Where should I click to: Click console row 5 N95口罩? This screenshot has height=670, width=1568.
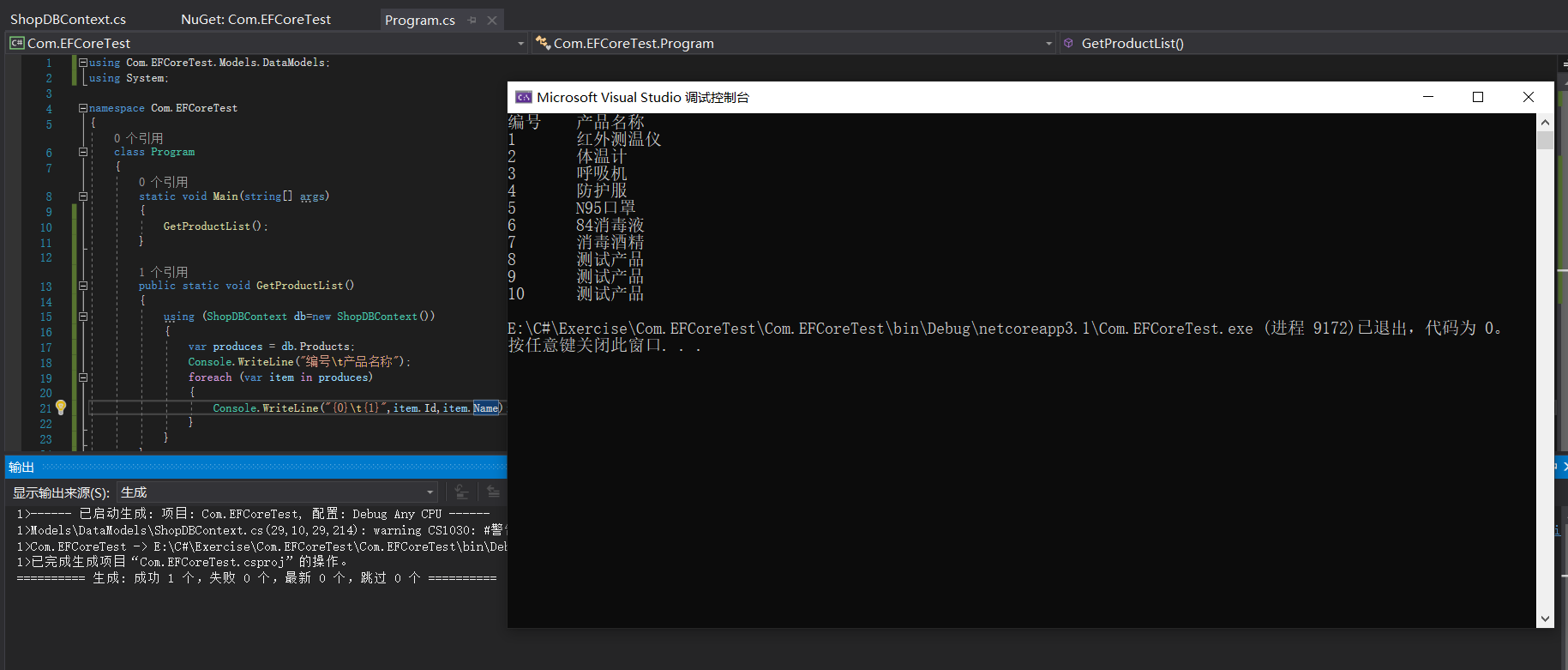pos(572,208)
